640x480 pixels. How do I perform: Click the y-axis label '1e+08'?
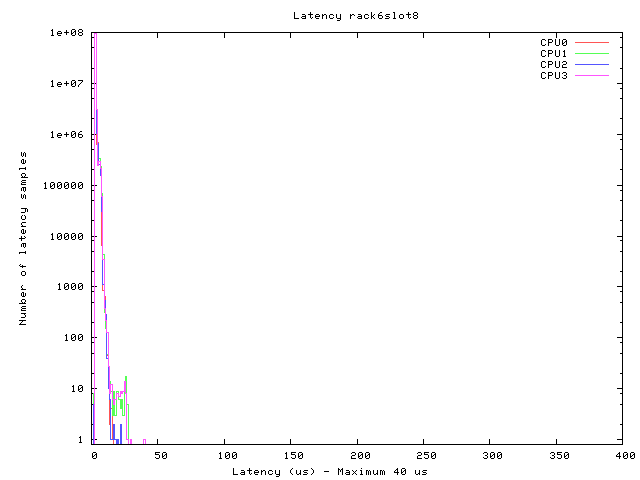[x=67, y=33]
